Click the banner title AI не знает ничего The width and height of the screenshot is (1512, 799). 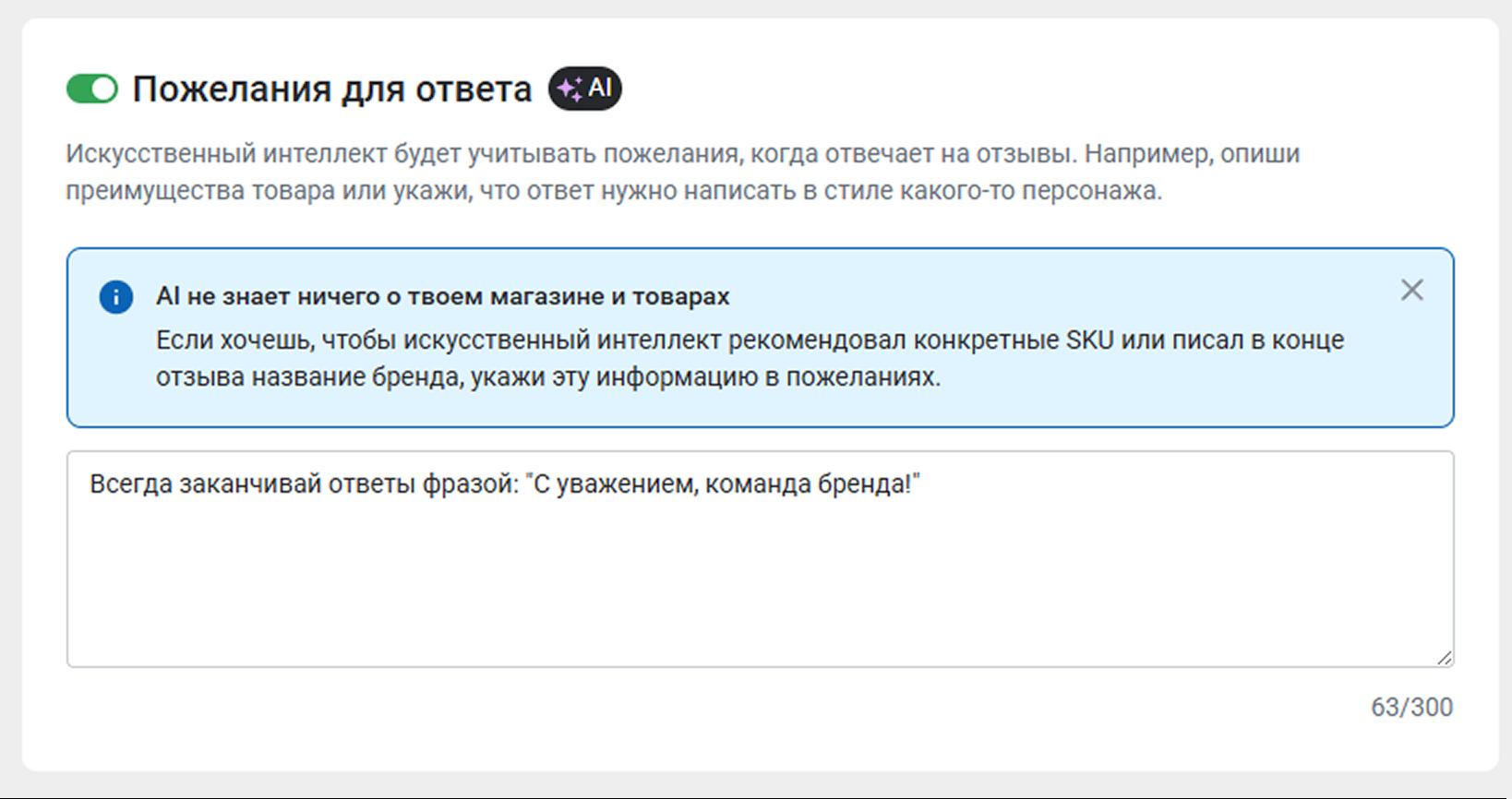pyautogui.click(x=442, y=297)
